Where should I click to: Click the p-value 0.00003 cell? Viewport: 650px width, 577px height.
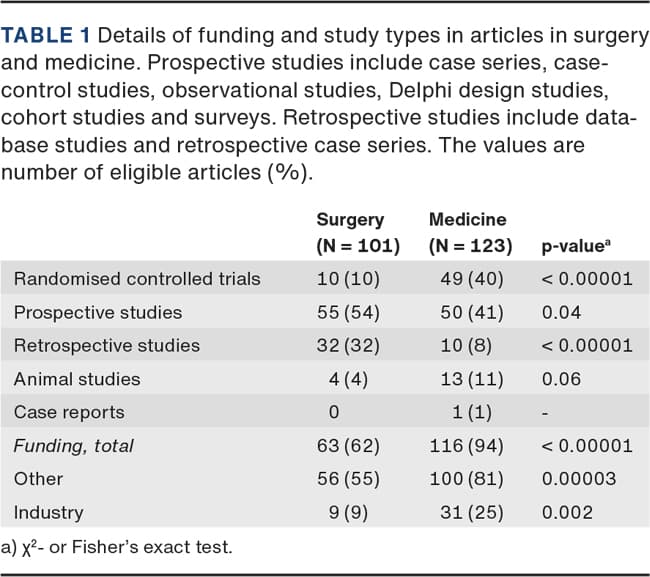click(x=579, y=479)
